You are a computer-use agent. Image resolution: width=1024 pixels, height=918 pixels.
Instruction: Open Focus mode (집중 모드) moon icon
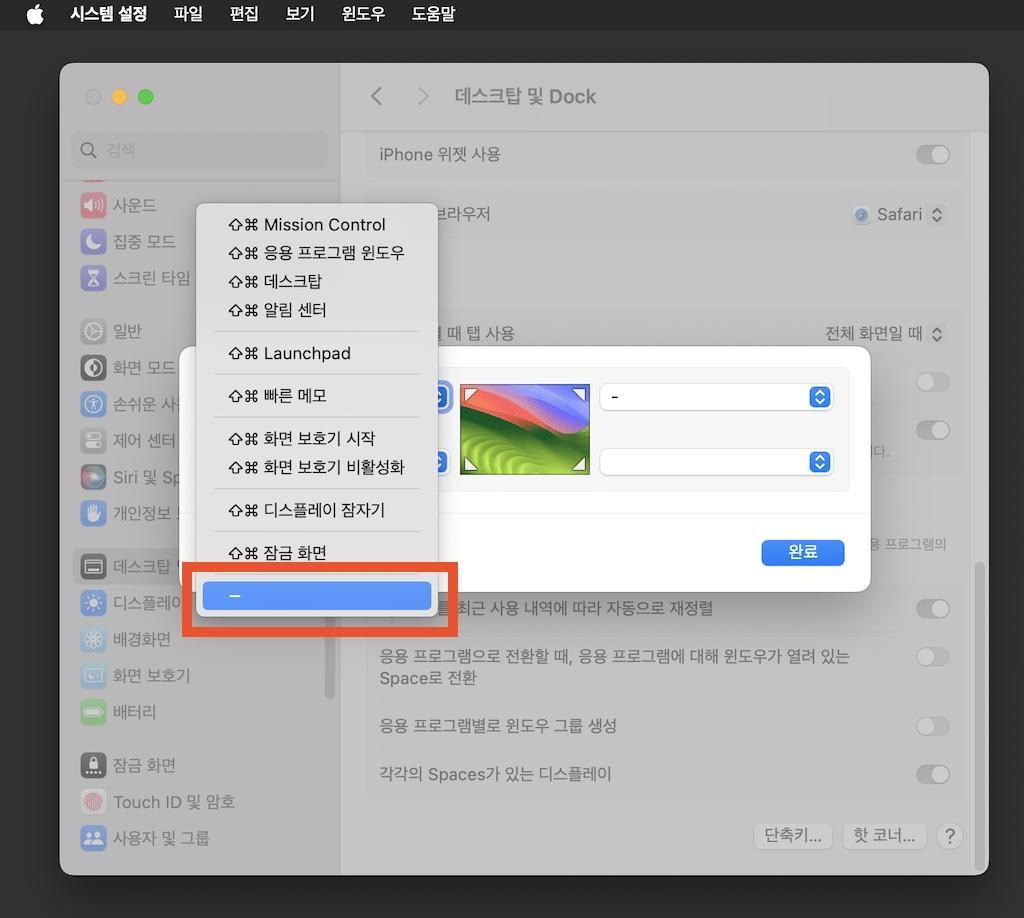[x=93, y=242]
